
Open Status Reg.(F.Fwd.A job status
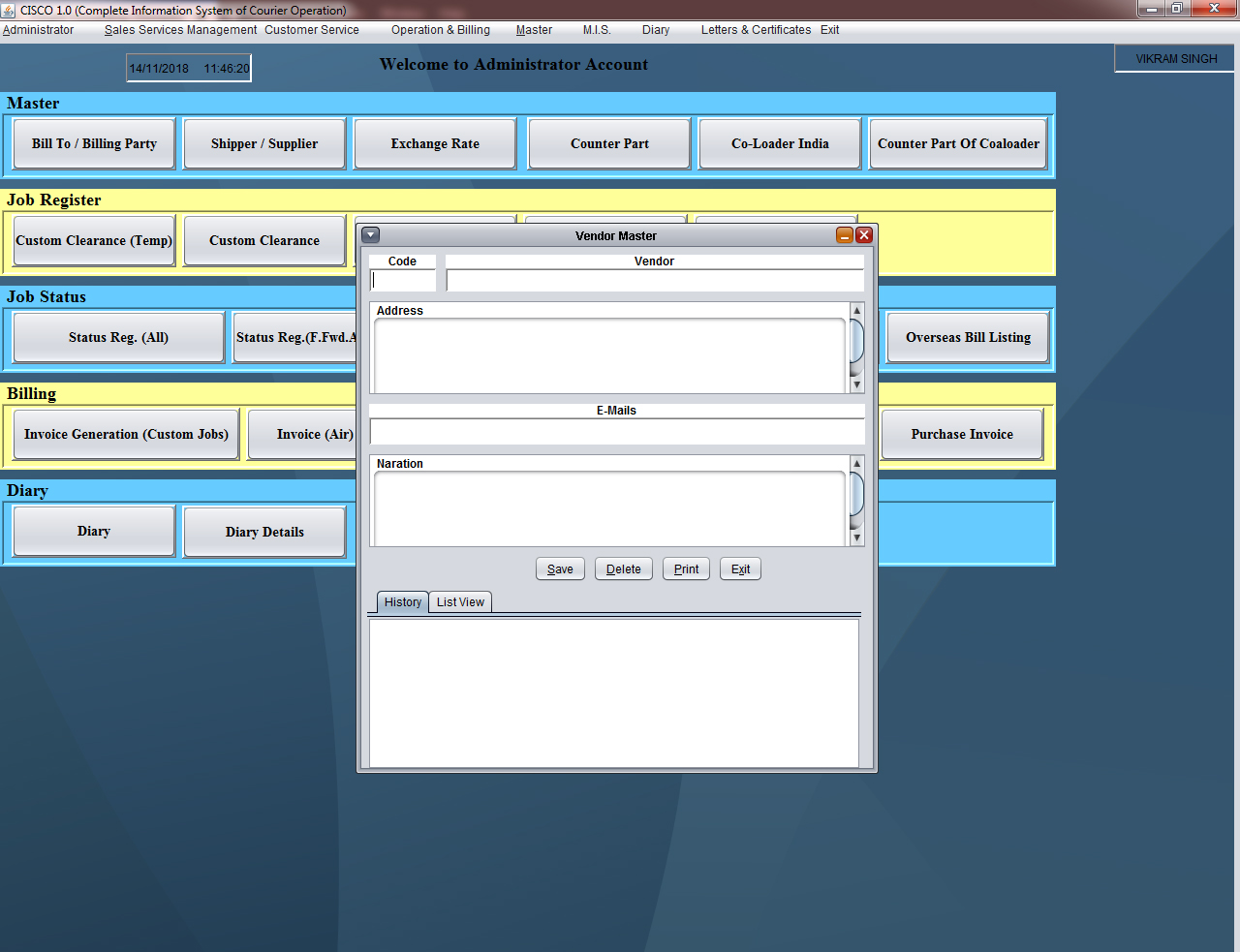tap(295, 337)
